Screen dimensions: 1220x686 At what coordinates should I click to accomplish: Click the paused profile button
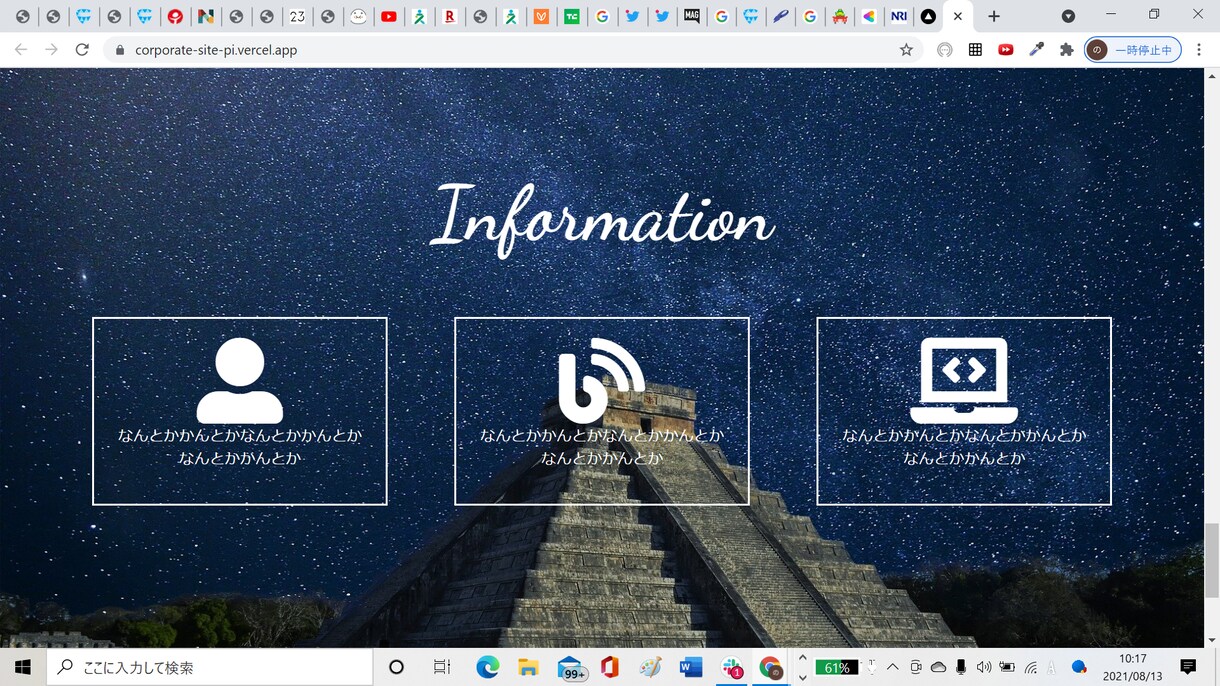(x=1133, y=49)
